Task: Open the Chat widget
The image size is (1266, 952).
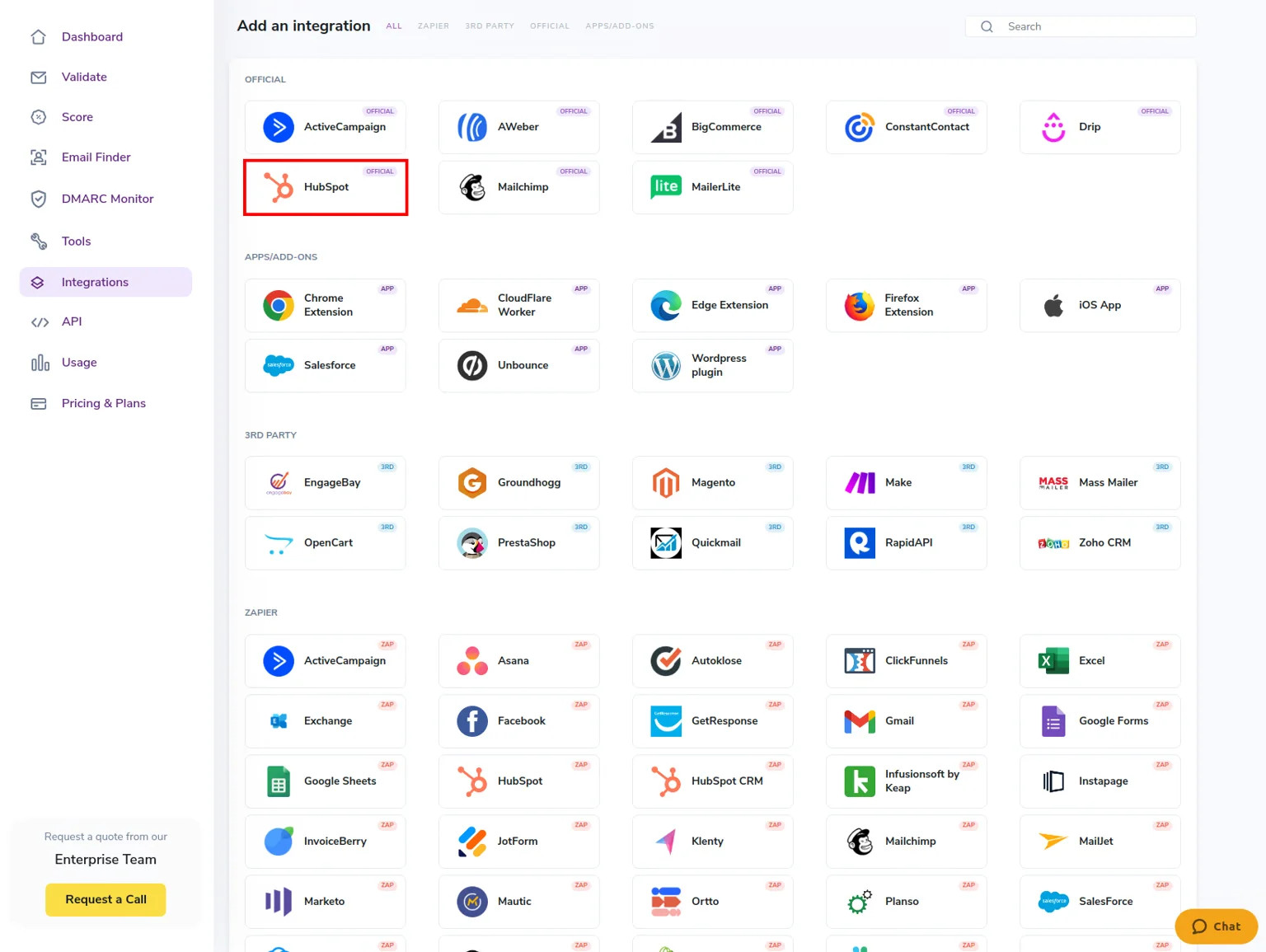Action: [x=1216, y=926]
